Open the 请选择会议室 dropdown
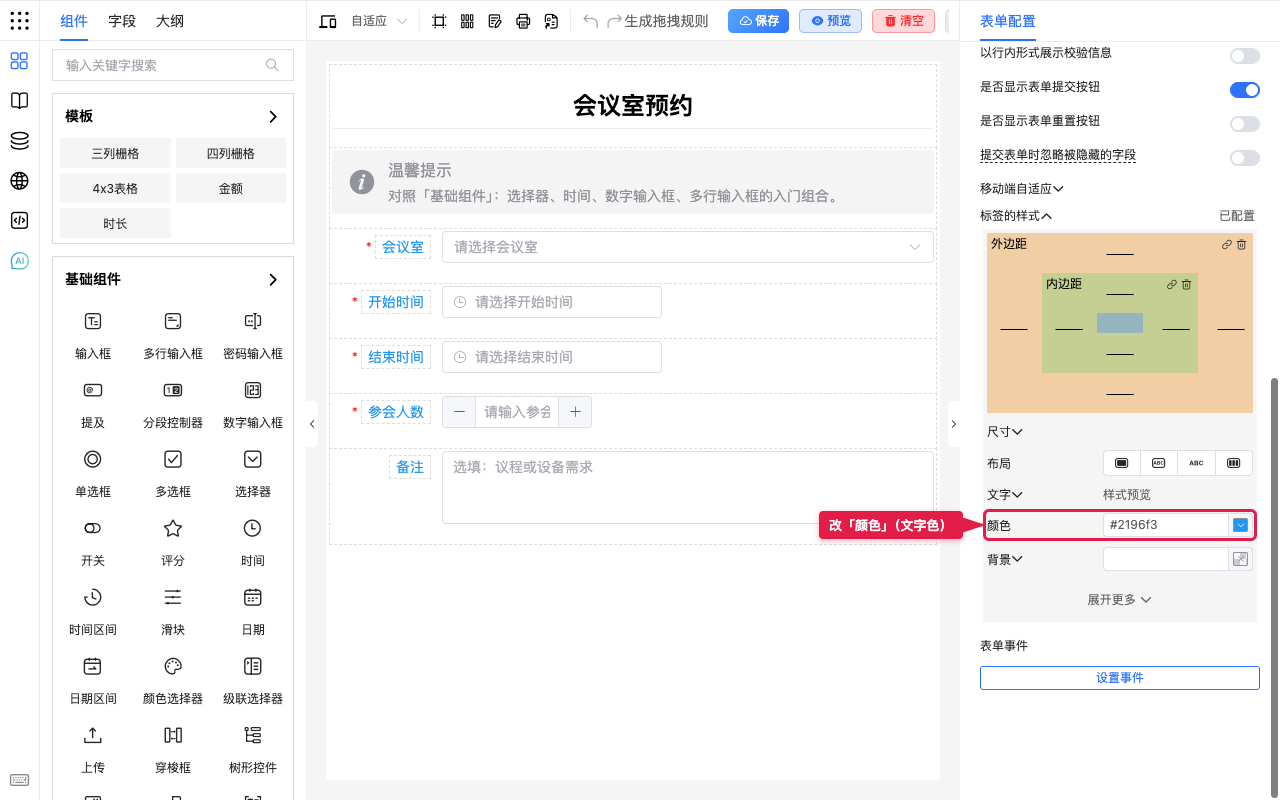The image size is (1280, 800). (688, 247)
